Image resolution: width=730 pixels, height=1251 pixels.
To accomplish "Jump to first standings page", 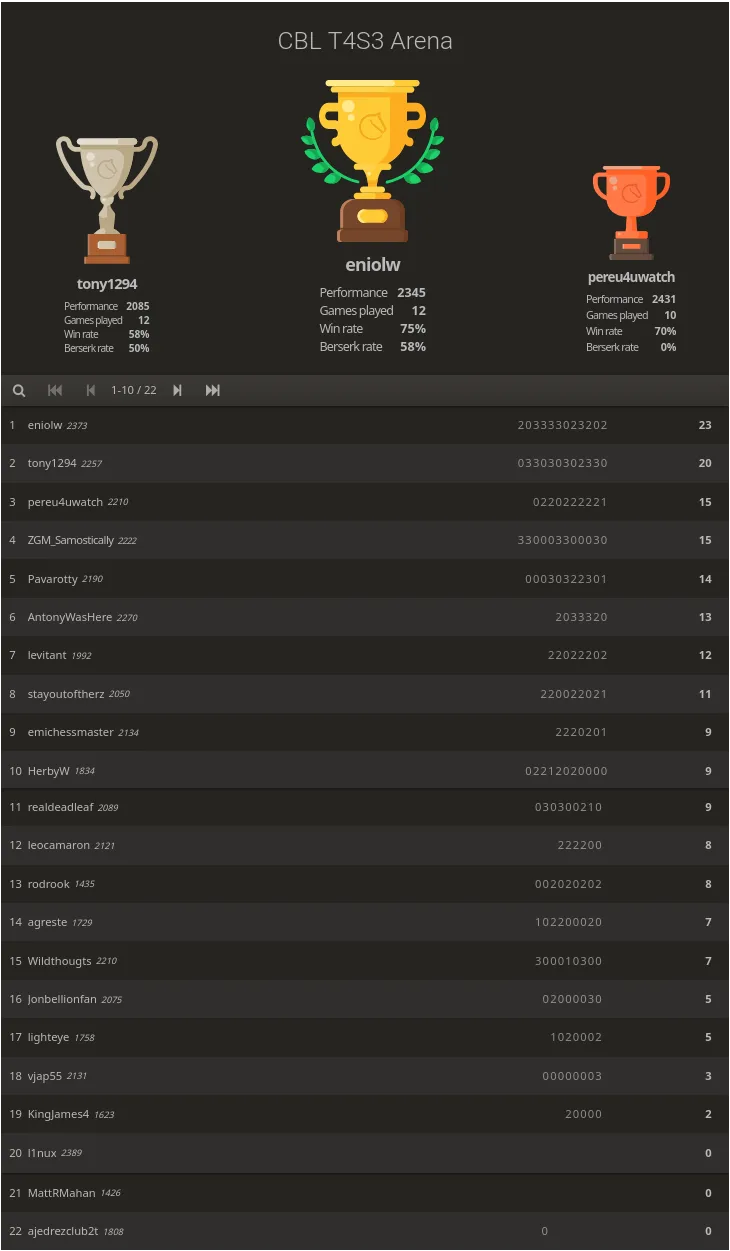I will 55,390.
